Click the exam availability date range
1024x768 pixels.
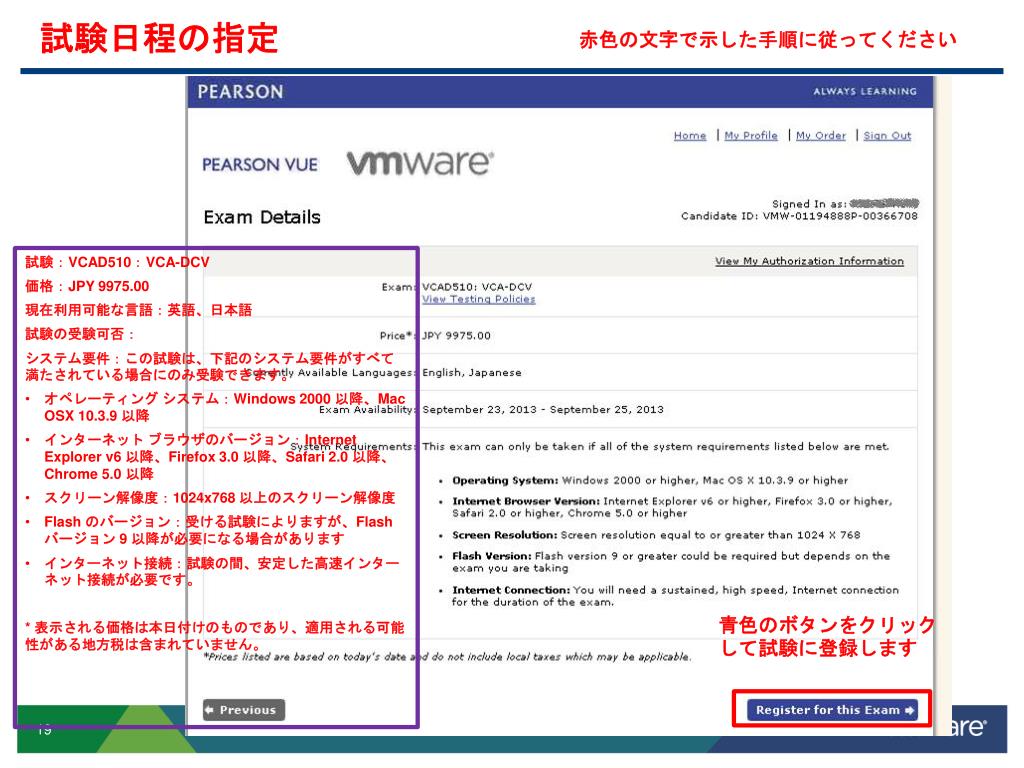click(543, 409)
